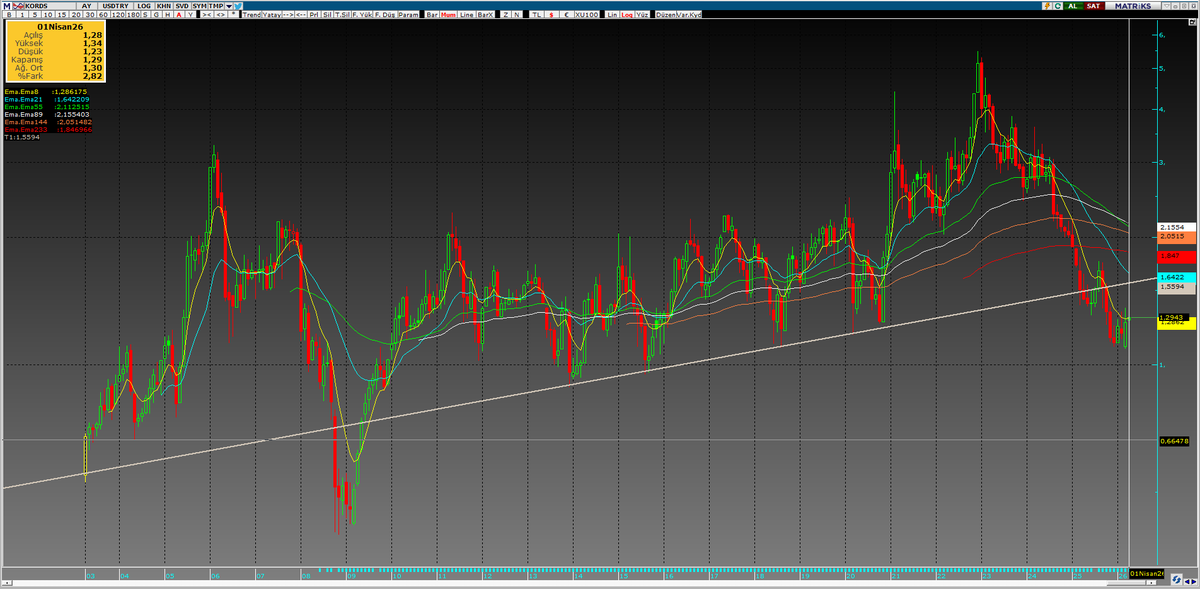This screenshot has width=1200, height=589.
Task: Click the Twitter bird icon
Action: coord(238,6)
